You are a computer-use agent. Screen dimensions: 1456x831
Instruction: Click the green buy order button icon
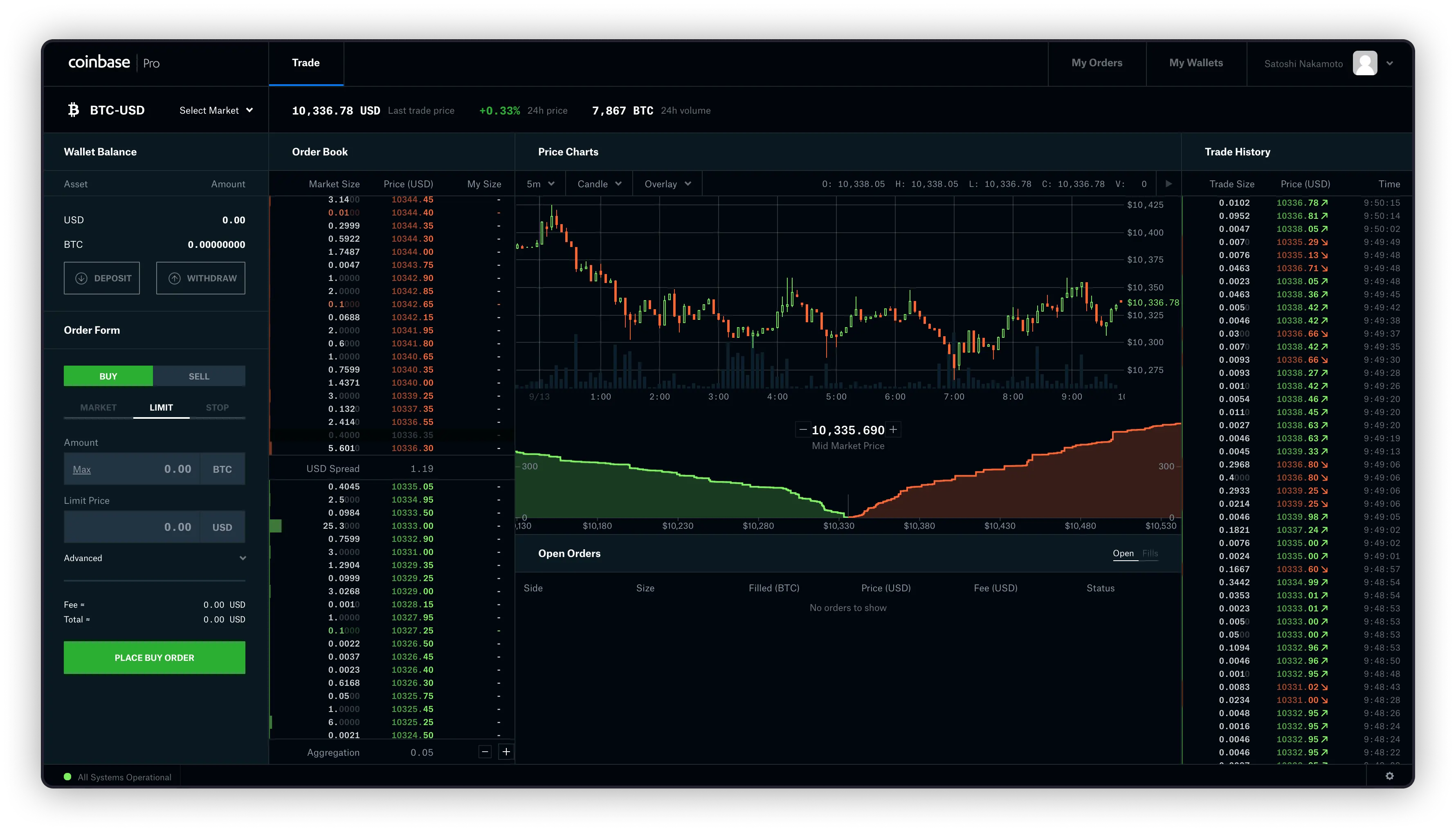click(154, 657)
